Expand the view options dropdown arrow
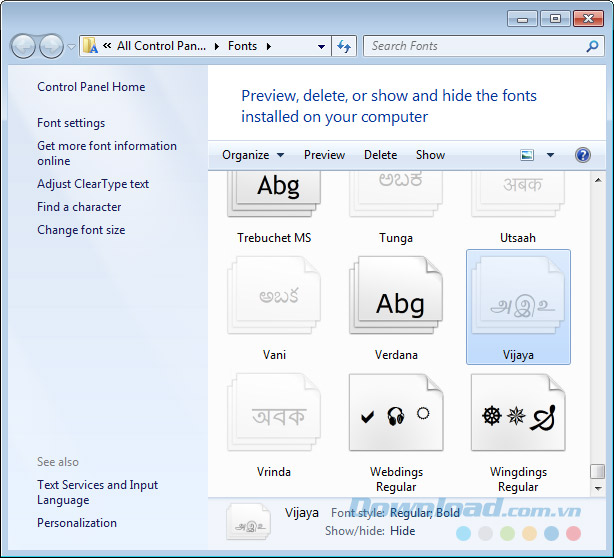The width and height of the screenshot is (614, 558). pos(550,155)
